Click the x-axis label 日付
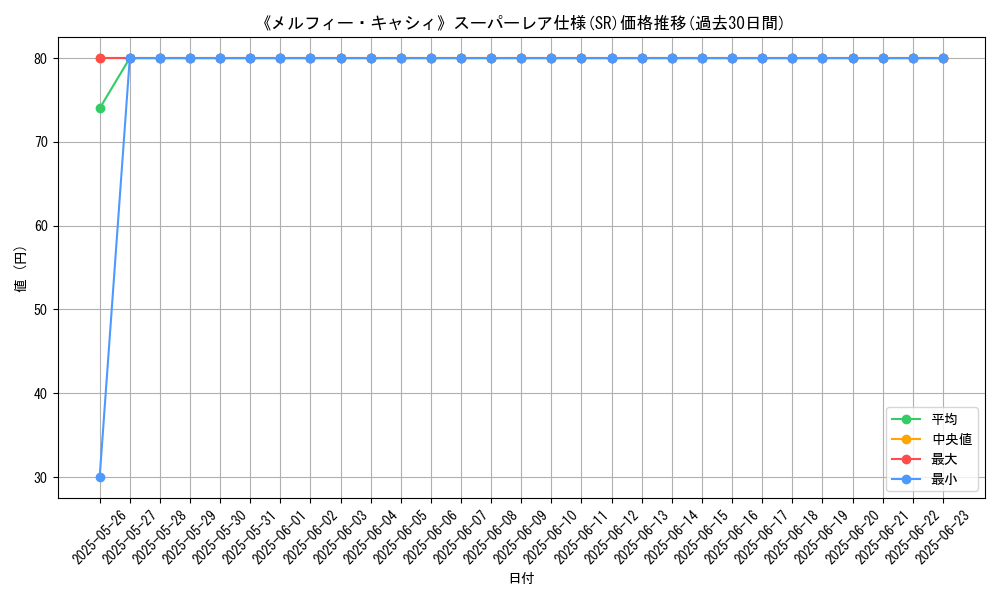Viewport: 1000px width, 600px height. [x=522, y=578]
